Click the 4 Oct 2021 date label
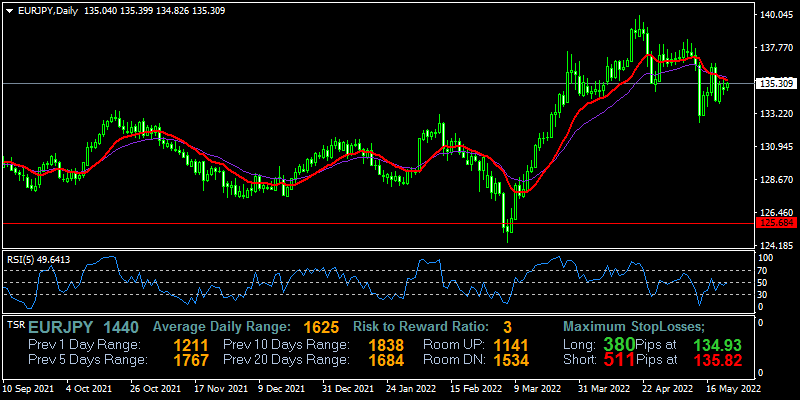The height and width of the screenshot is (400, 800). coord(88,387)
